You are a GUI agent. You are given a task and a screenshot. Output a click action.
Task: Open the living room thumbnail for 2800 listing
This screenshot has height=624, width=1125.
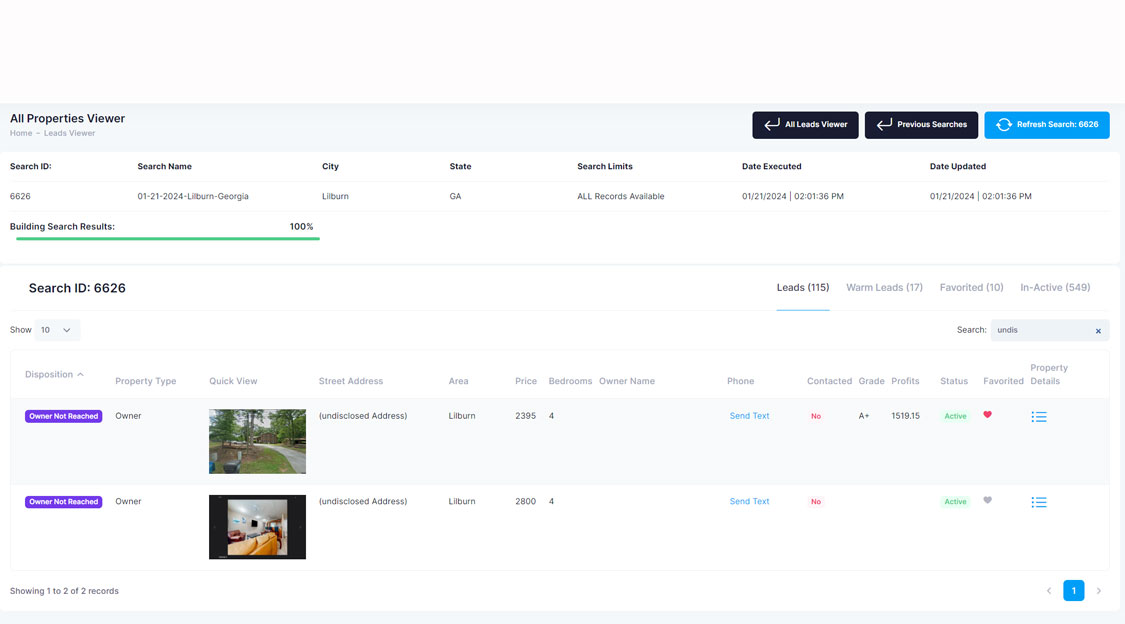click(257, 526)
